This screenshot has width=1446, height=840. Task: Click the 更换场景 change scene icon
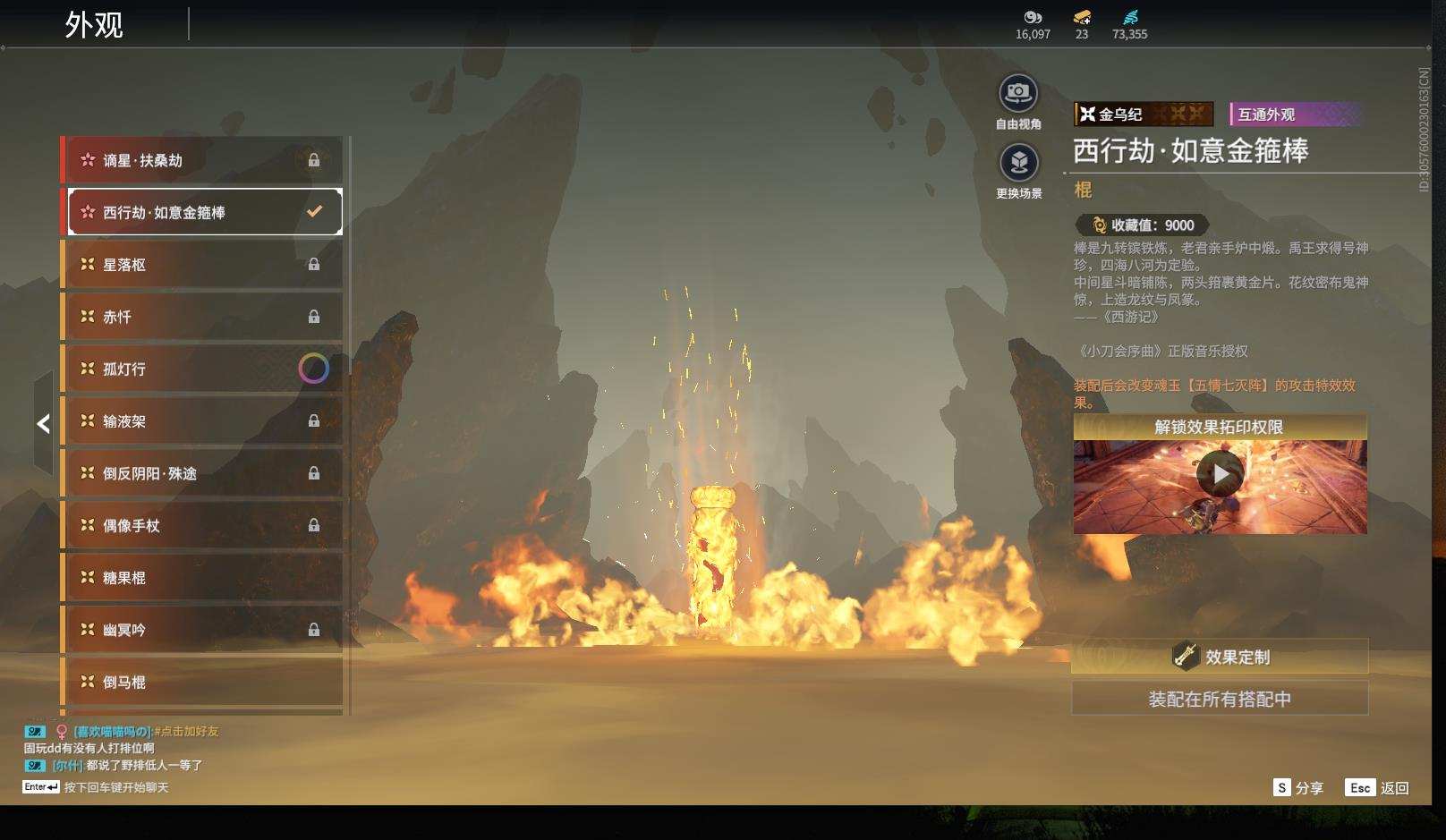1018,163
